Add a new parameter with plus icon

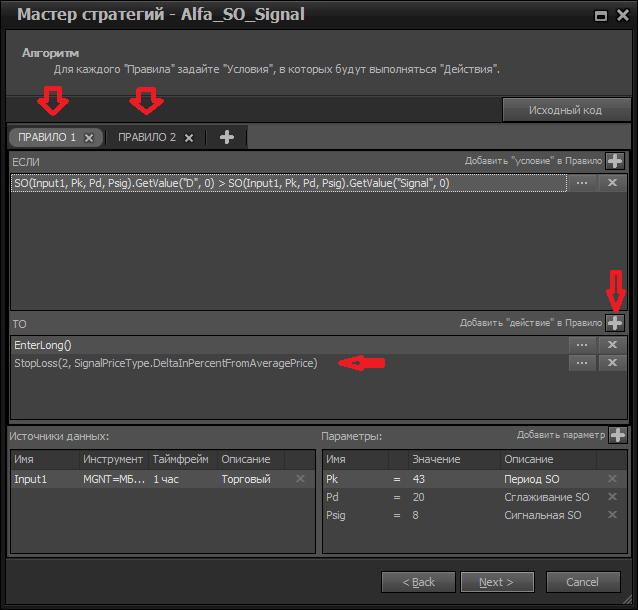pyautogui.click(x=617, y=435)
